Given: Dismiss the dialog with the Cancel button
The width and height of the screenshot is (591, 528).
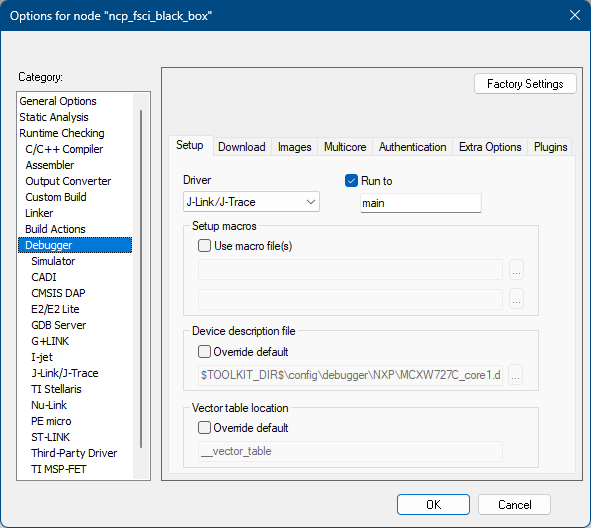Looking at the screenshot, I should (x=514, y=505).
